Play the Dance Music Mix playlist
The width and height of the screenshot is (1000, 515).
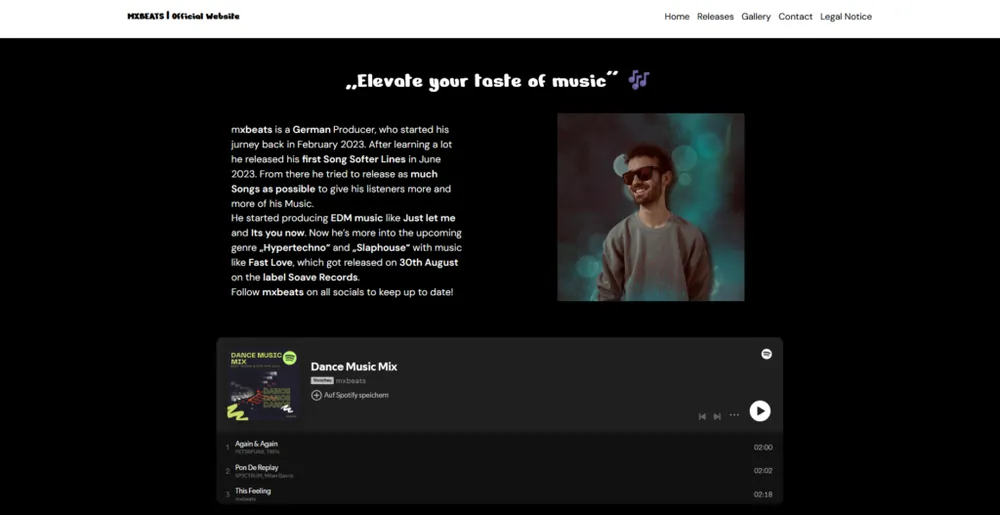coord(760,411)
